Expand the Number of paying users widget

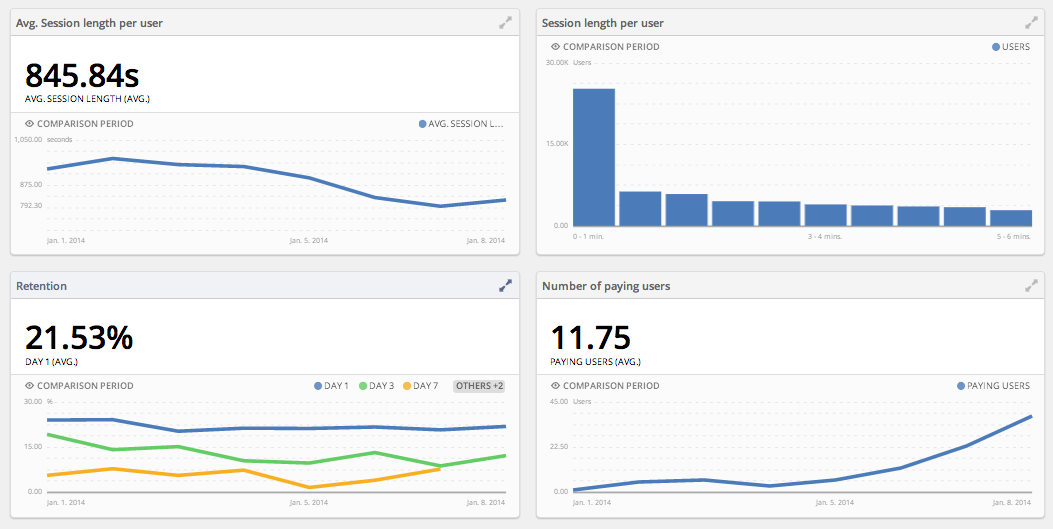pyautogui.click(x=1031, y=285)
